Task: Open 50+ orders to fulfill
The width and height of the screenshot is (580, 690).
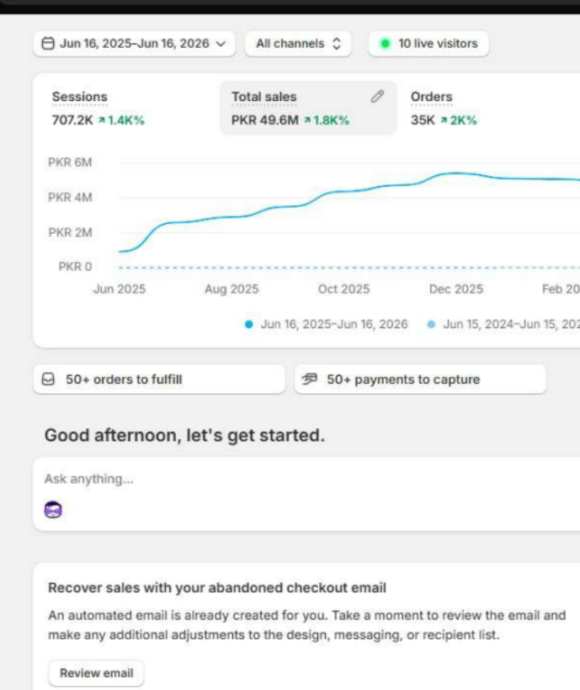Action: [159, 379]
